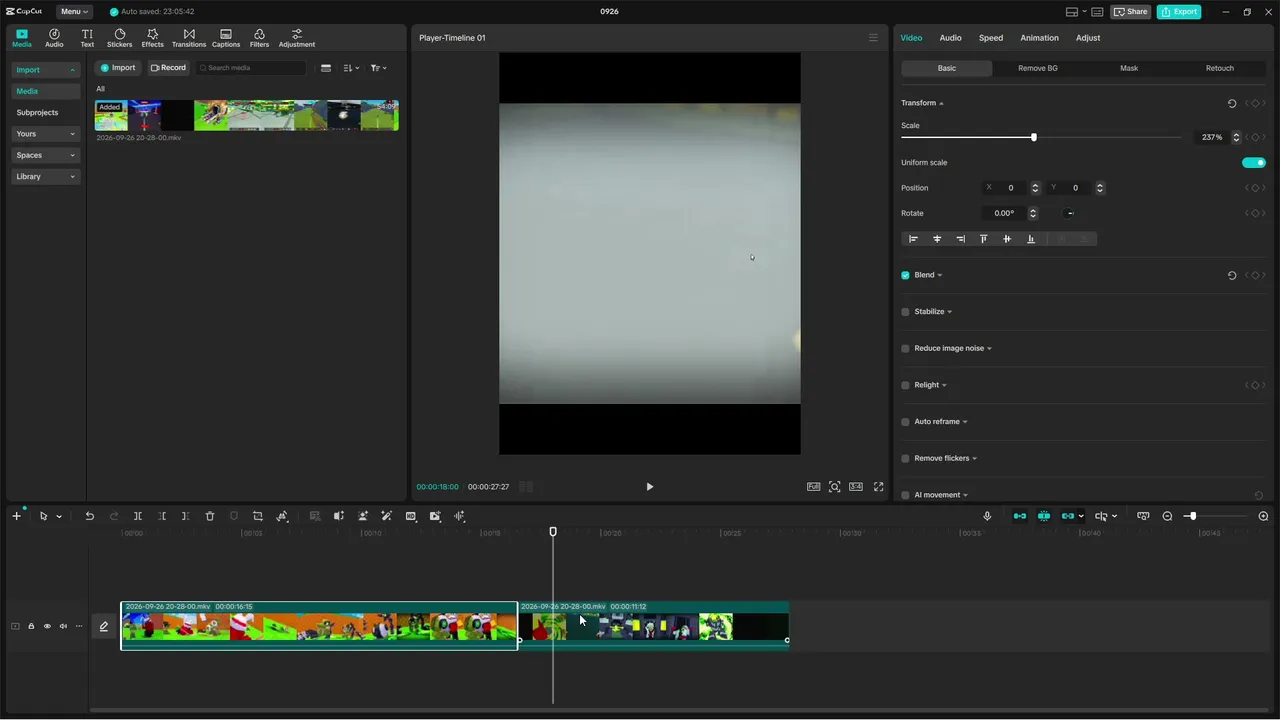
Task: Click the Export button
Action: (1179, 12)
